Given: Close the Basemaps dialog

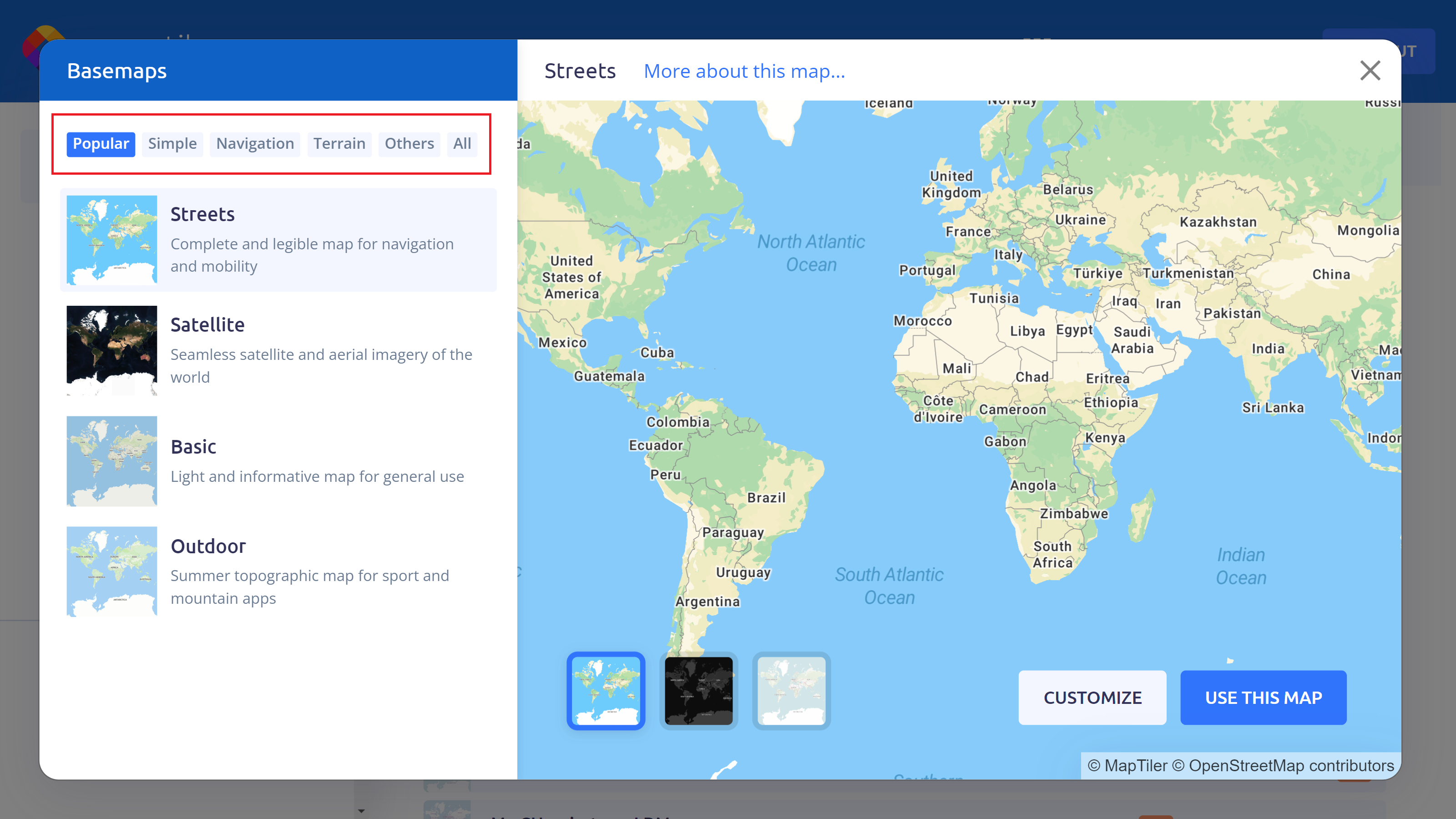Looking at the screenshot, I should click(1370, 70).
